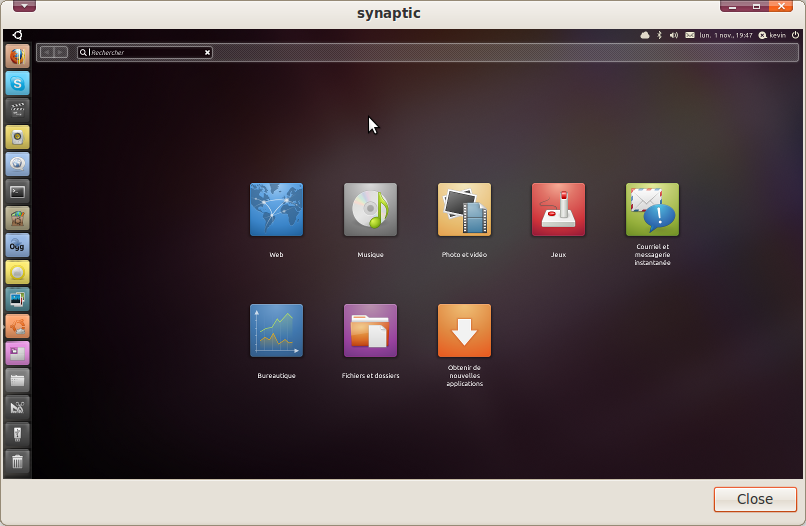Launch Skype from the launcher
806x526 pixels.
[17, 83]
